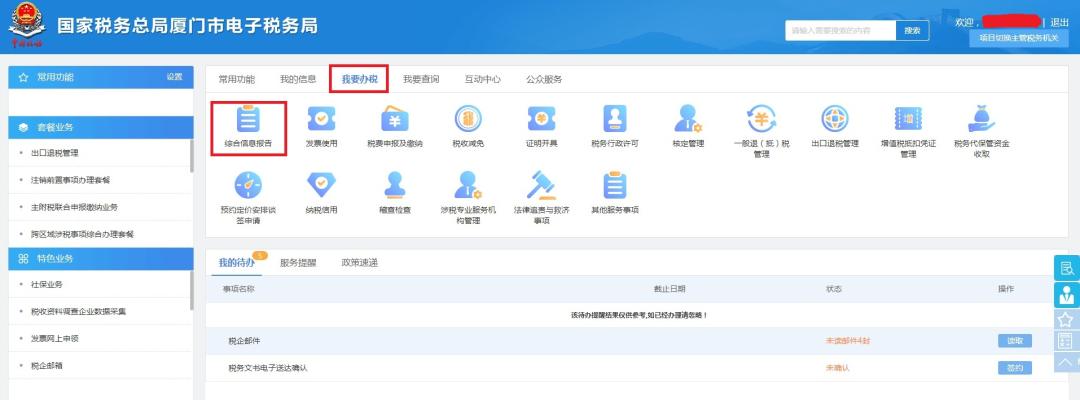Open 税务行政许可 icon

(x=615, y=118)
